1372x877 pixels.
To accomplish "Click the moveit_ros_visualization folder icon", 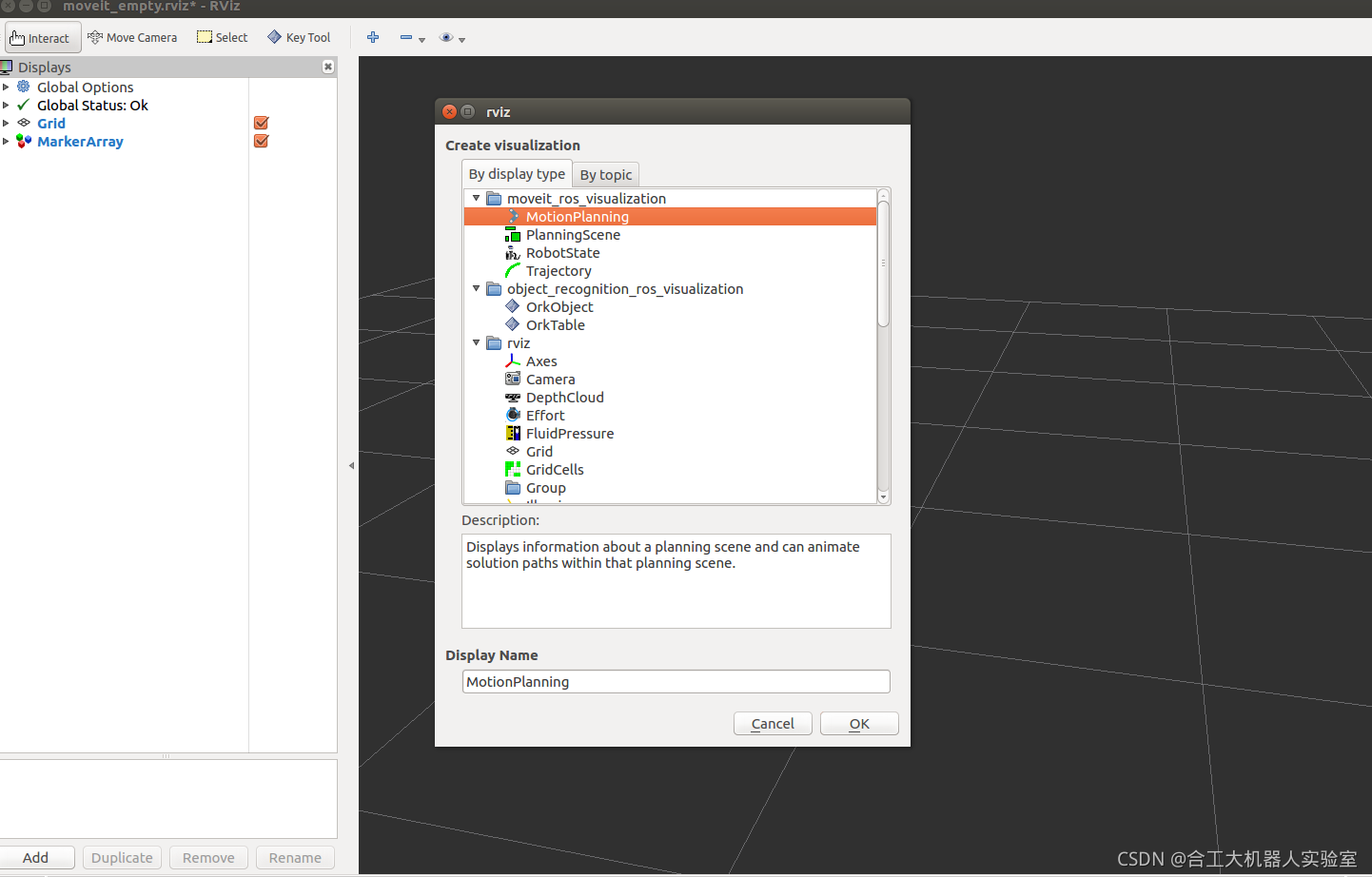I will (x=494, y=198).
